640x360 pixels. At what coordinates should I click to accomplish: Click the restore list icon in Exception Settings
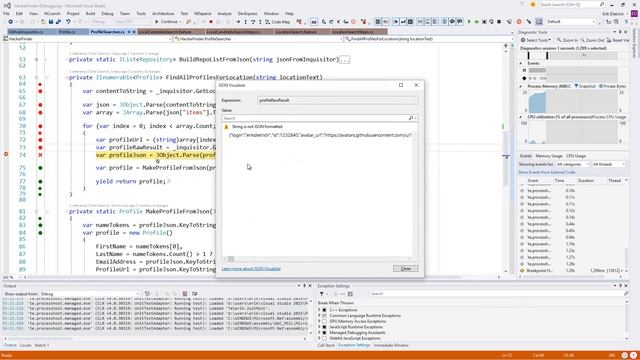click(350, 294)
